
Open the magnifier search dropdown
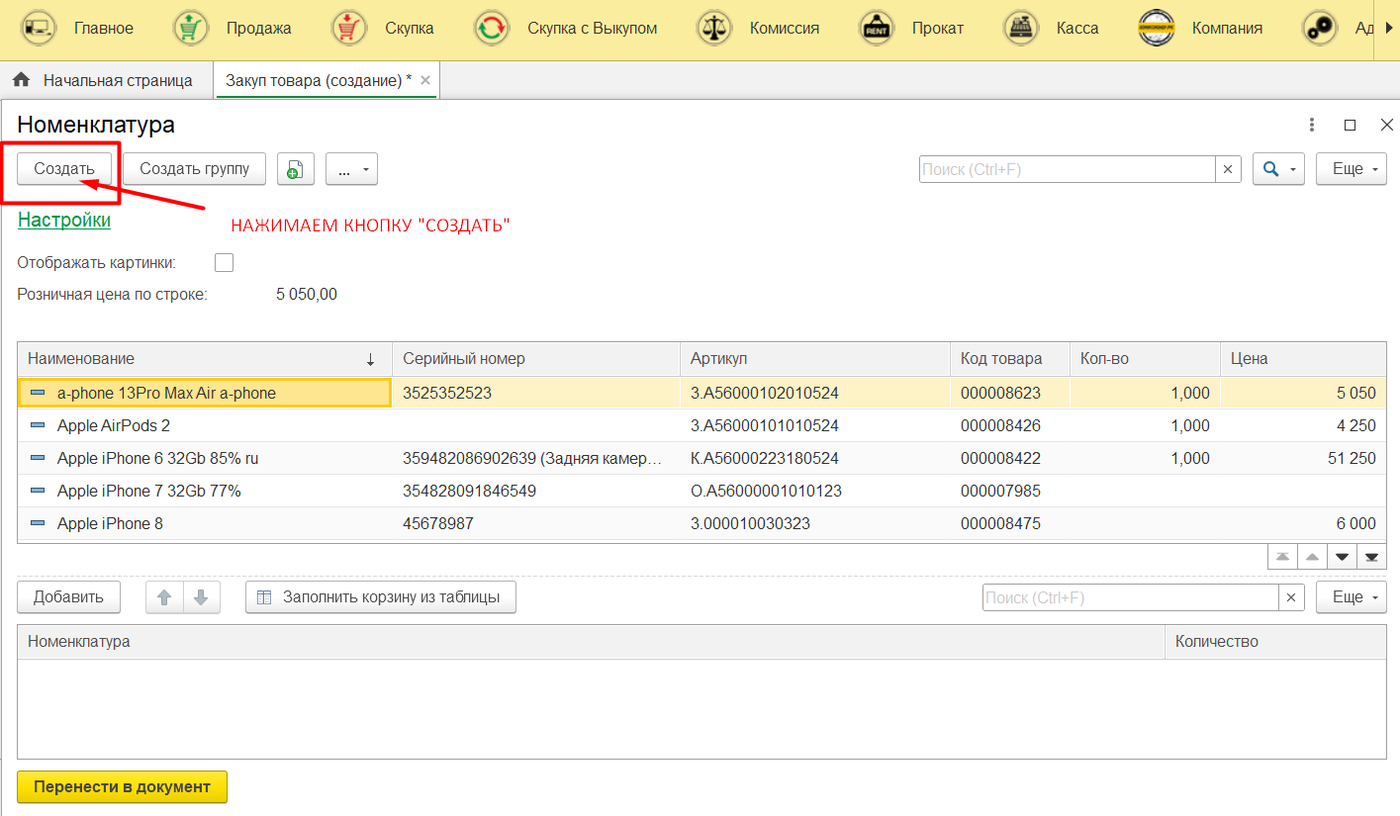[x=1279, y=169]
